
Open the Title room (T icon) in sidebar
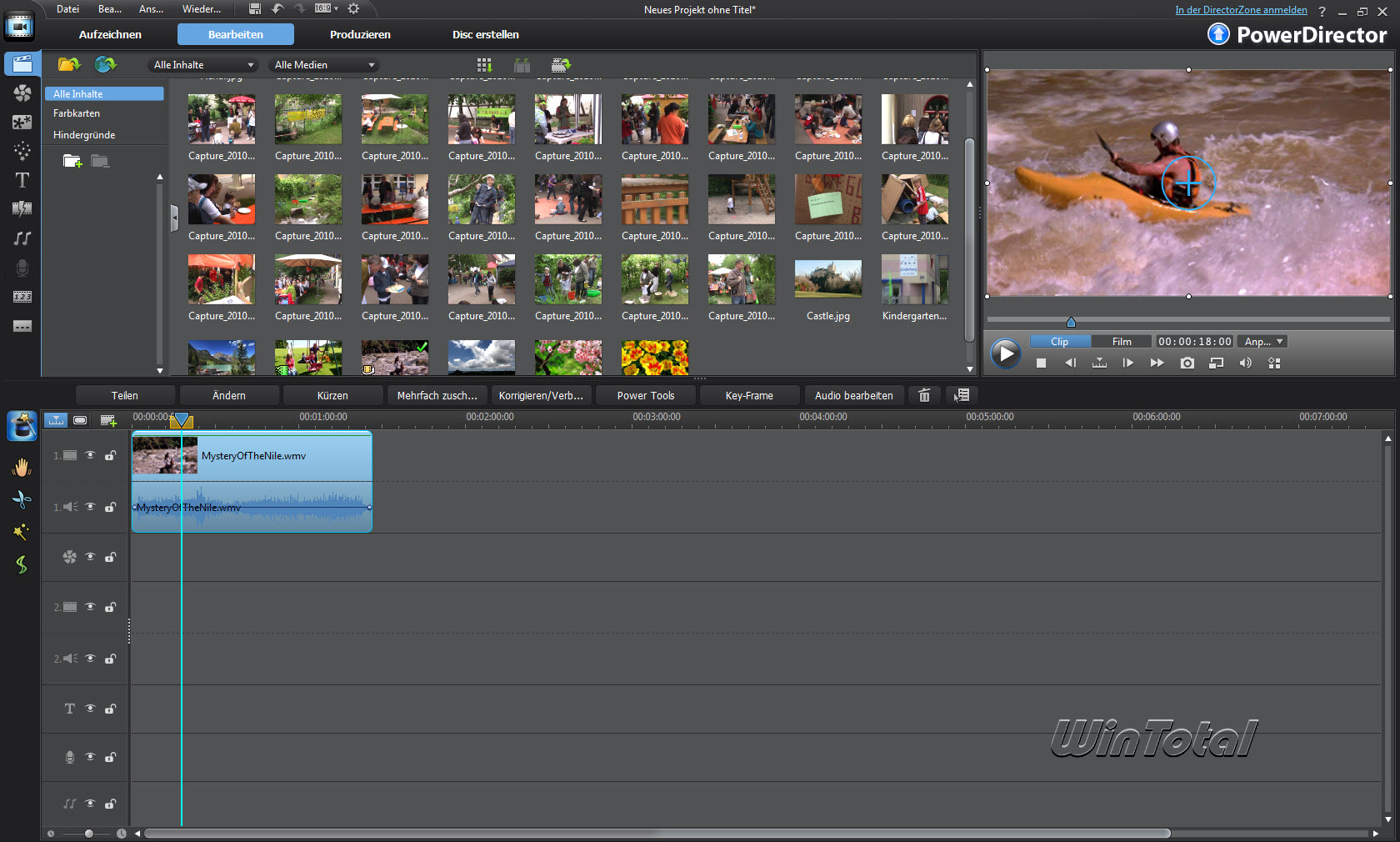22,180
